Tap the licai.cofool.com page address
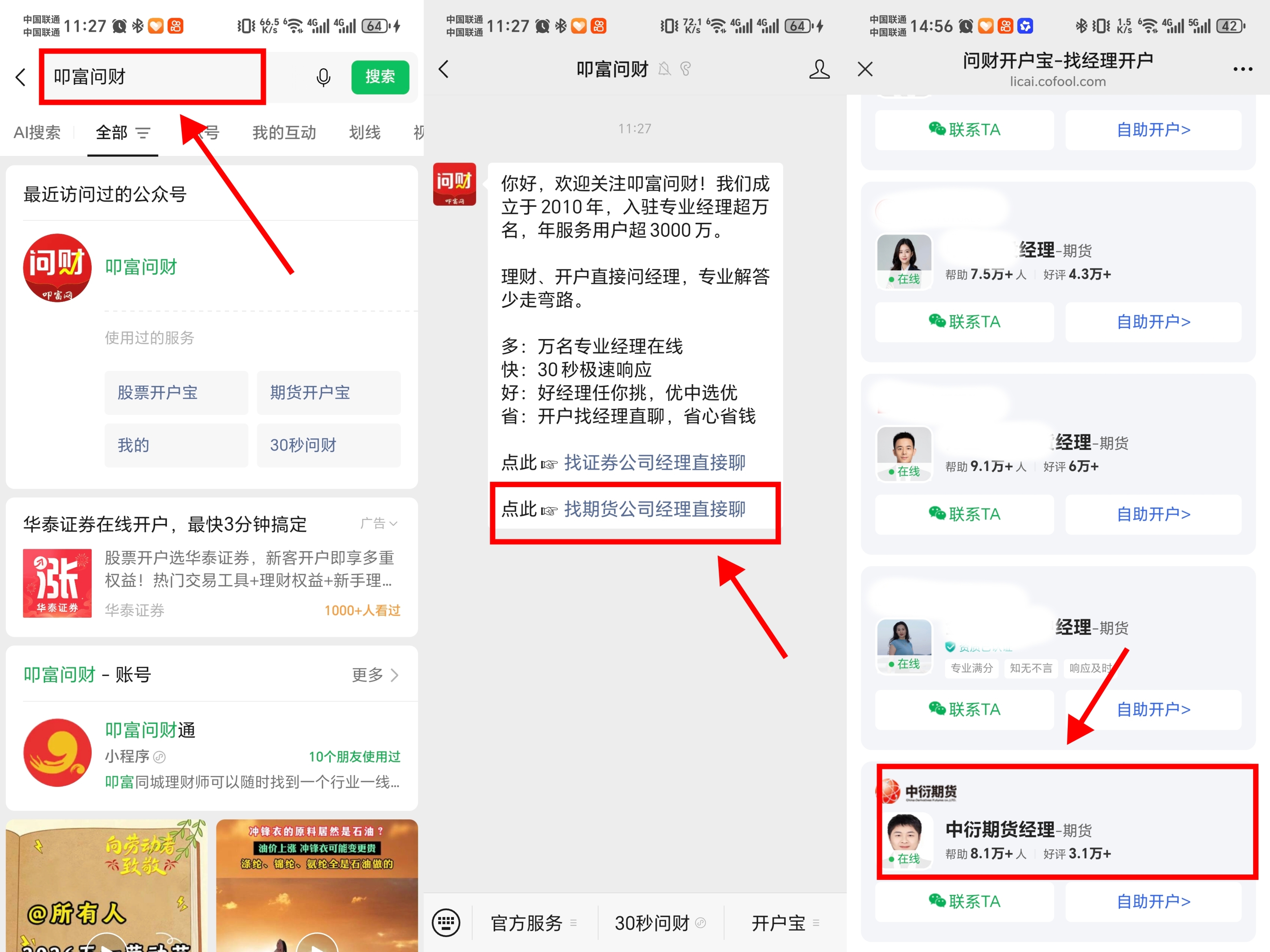Viewport: 1270px width, 952px height. click(1058, 82)
